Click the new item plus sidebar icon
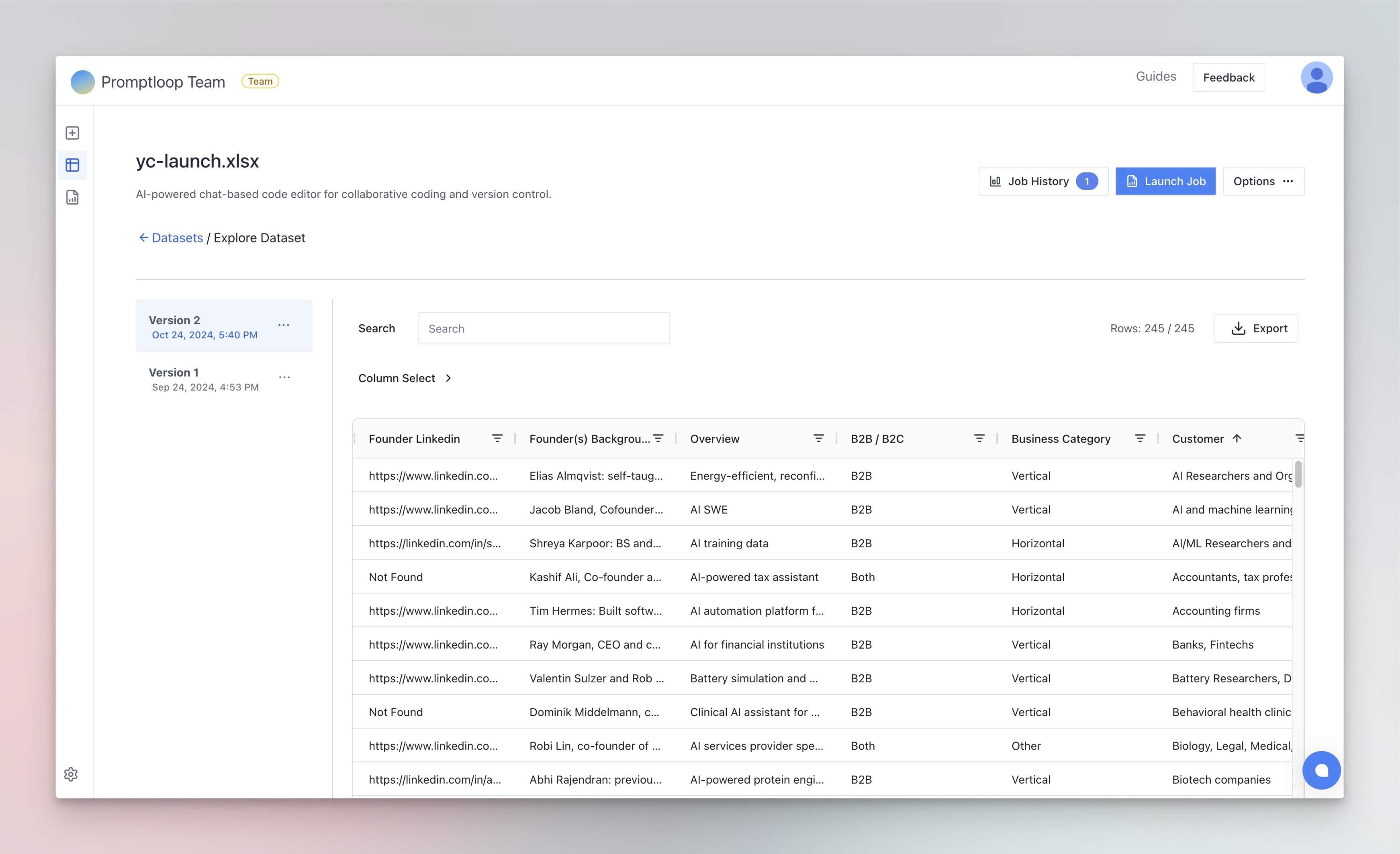Screen dimensions: 1400x854 [x=72, y=133]
